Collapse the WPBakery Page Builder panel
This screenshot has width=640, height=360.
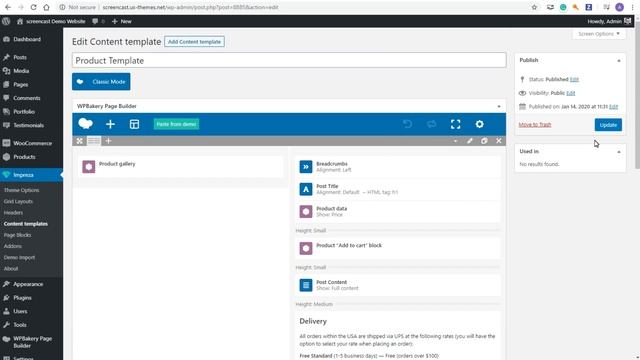(x=499, y=107)
